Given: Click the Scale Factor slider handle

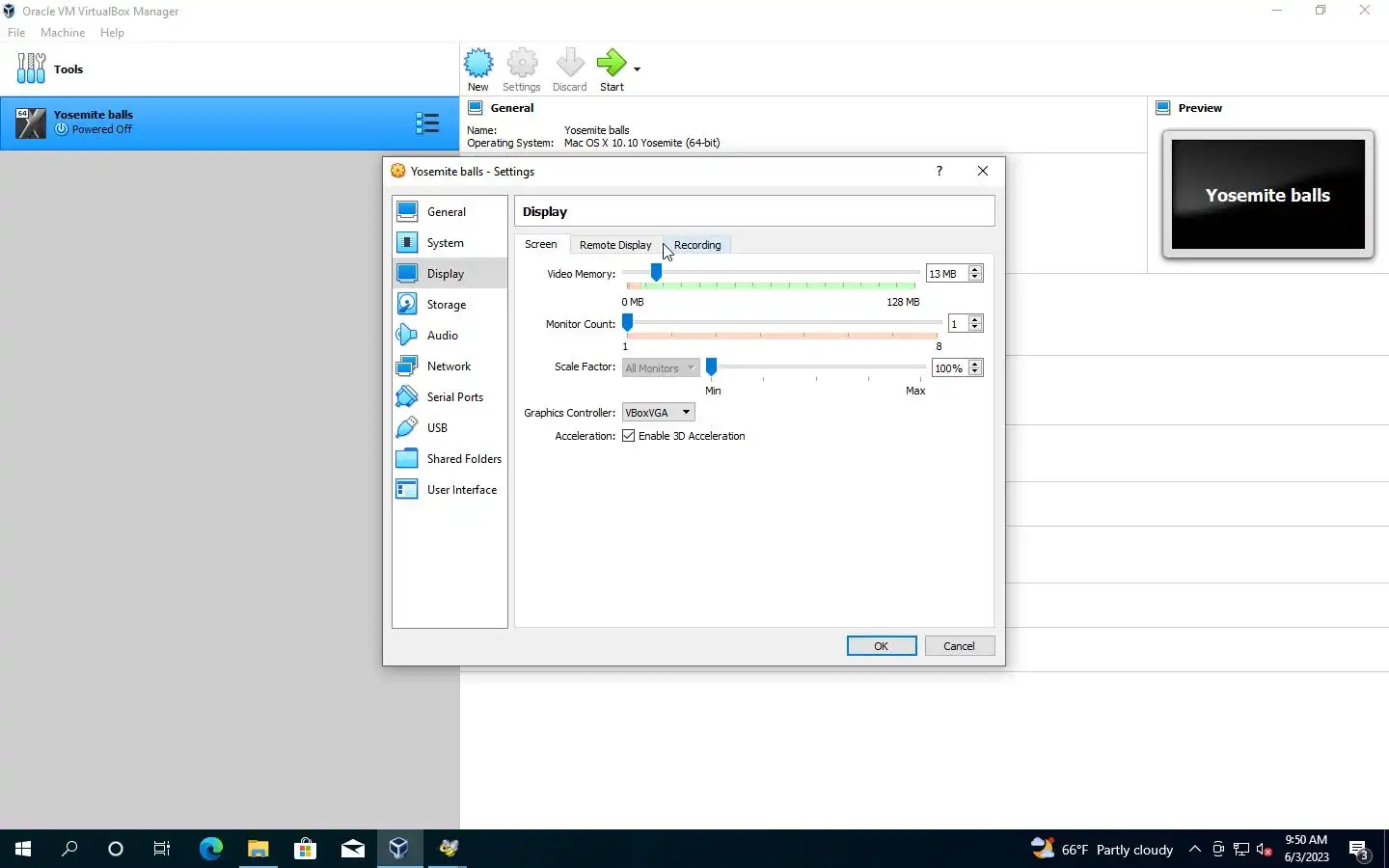Looking at the screenshot, I should tap(711, 367).
